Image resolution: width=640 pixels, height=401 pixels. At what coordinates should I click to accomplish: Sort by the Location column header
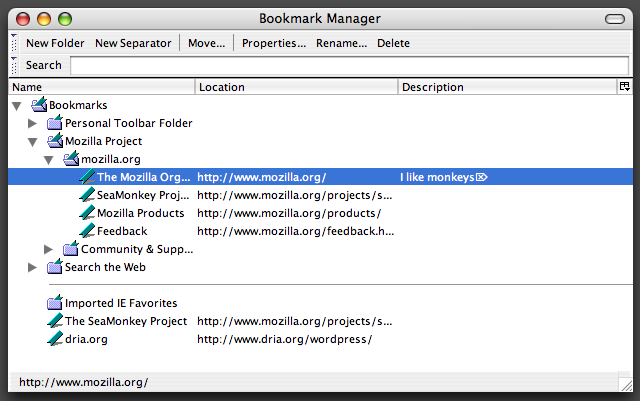297,87
